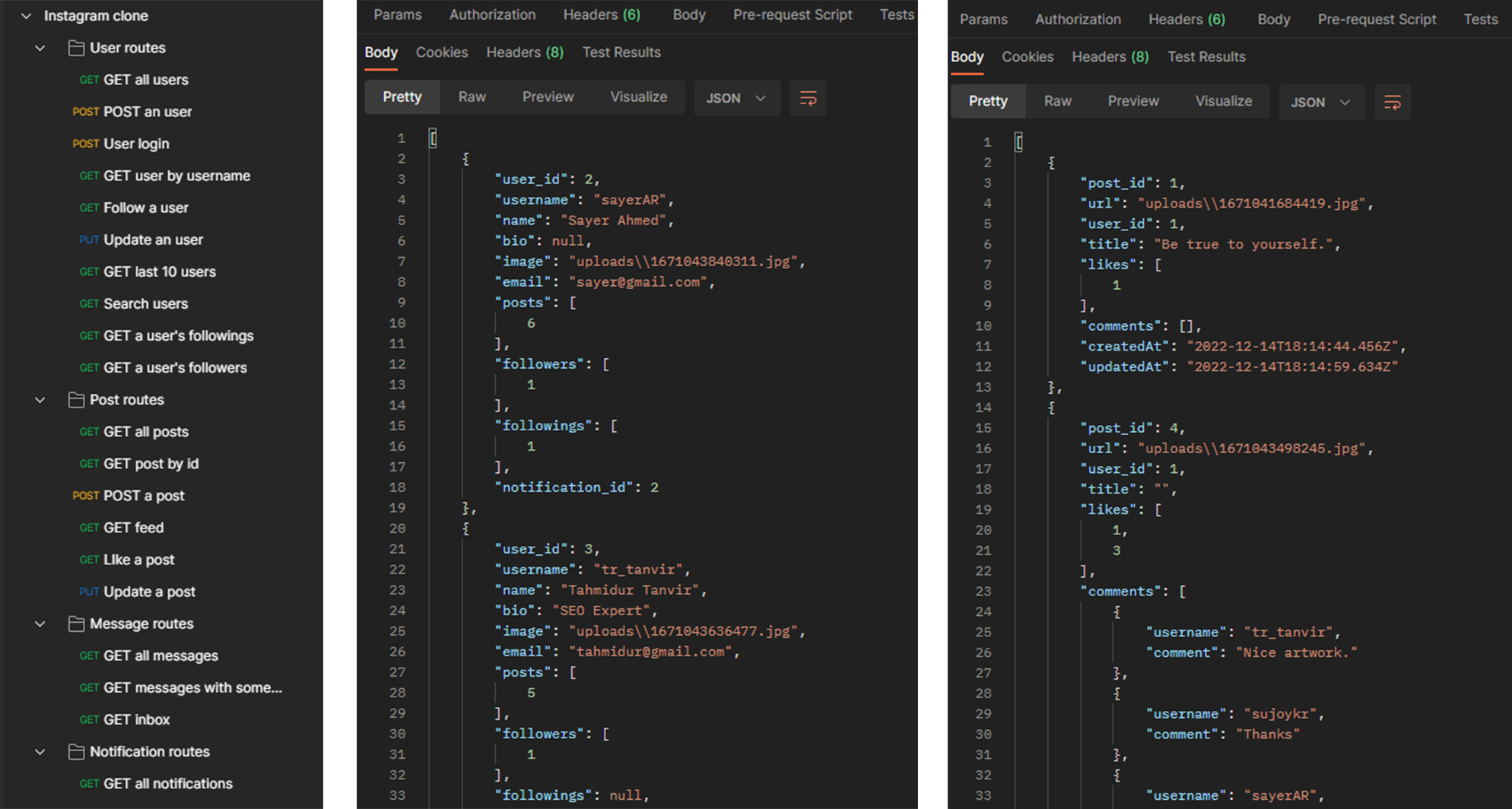Select Visualize view in right panel
Screen dimensions: 1512x809
(1223, 101)
